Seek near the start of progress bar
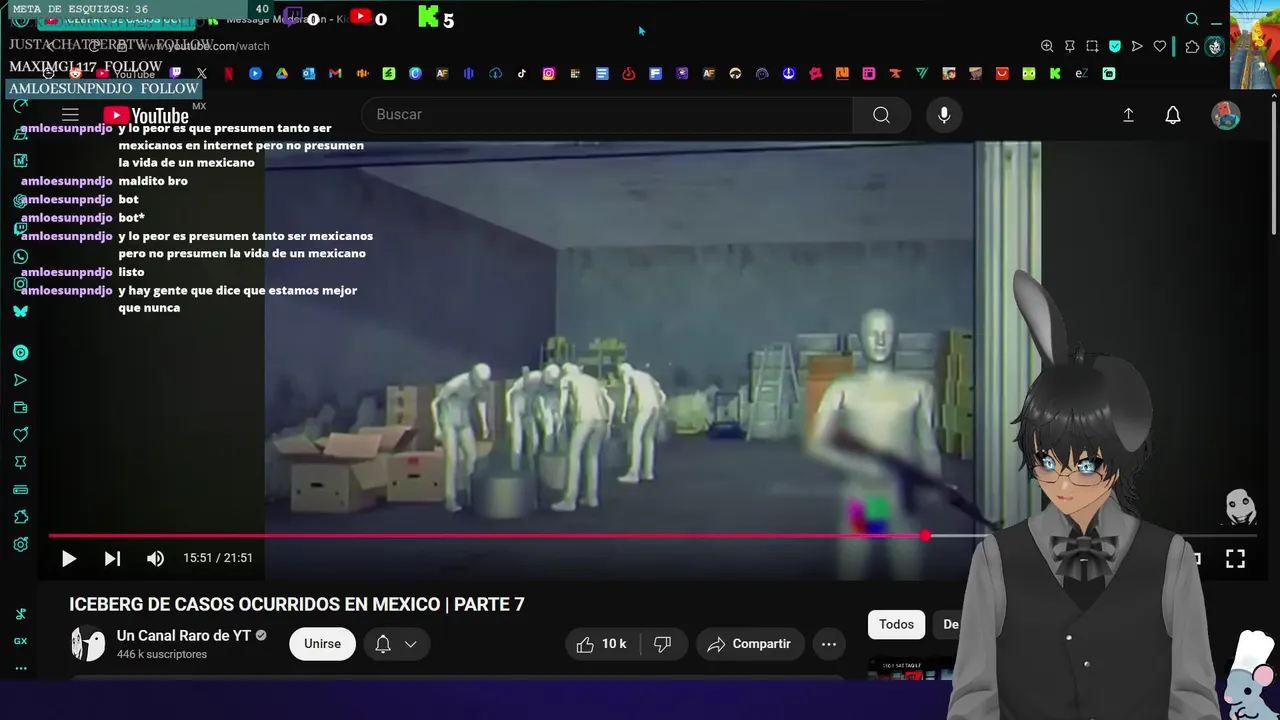The width and height of the screenshot is (1280, 720). coord(60,536)
